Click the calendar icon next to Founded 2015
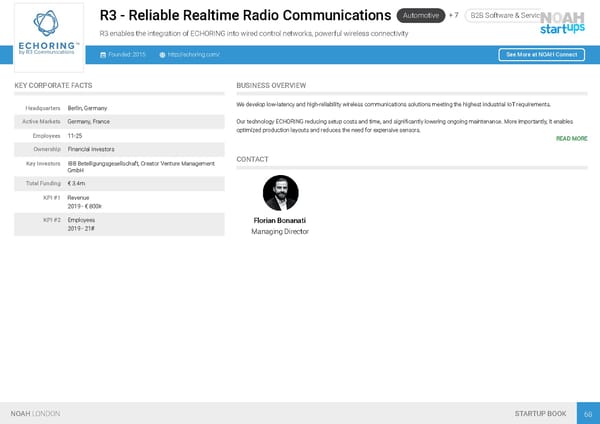Screen dimensions: 600x424 [x=101, y=55]
